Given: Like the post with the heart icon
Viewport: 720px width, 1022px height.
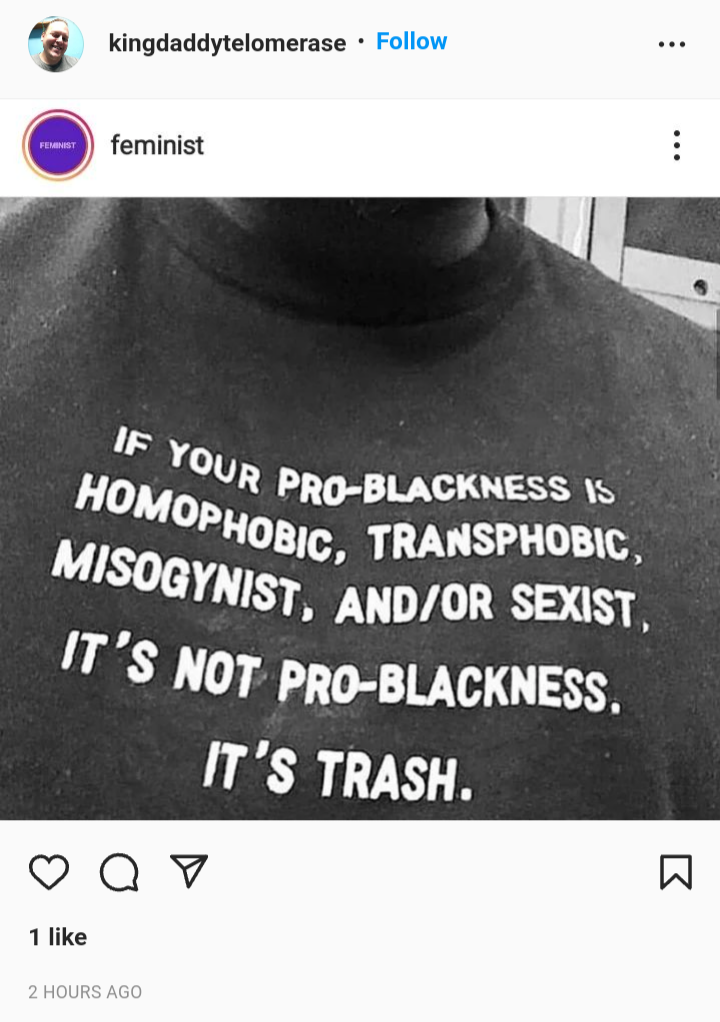Looking at the screenshot, I should pyautogui.click(x=49, y=871).
